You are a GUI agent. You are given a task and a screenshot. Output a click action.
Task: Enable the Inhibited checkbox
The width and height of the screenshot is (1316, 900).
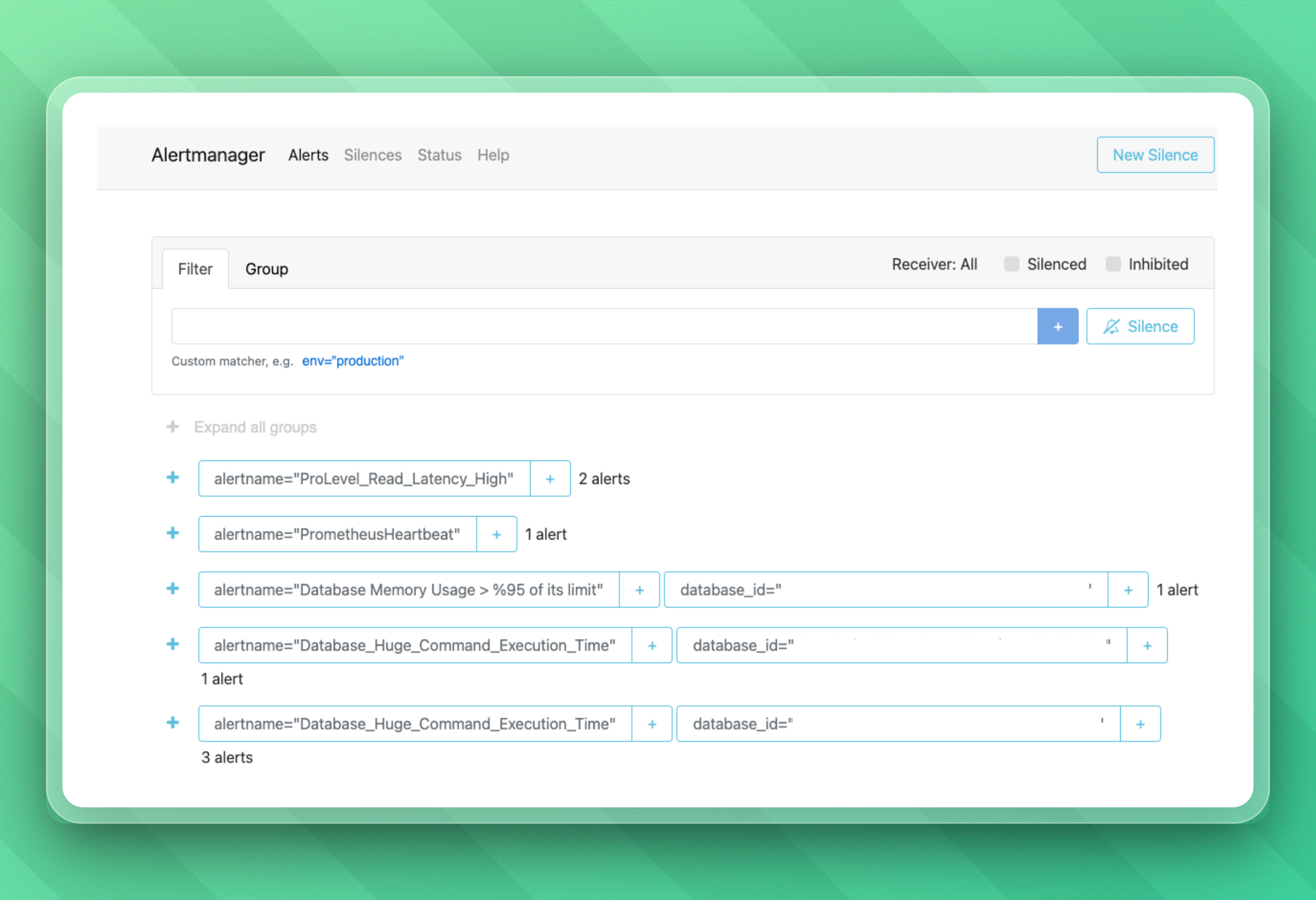(1113, 264)
